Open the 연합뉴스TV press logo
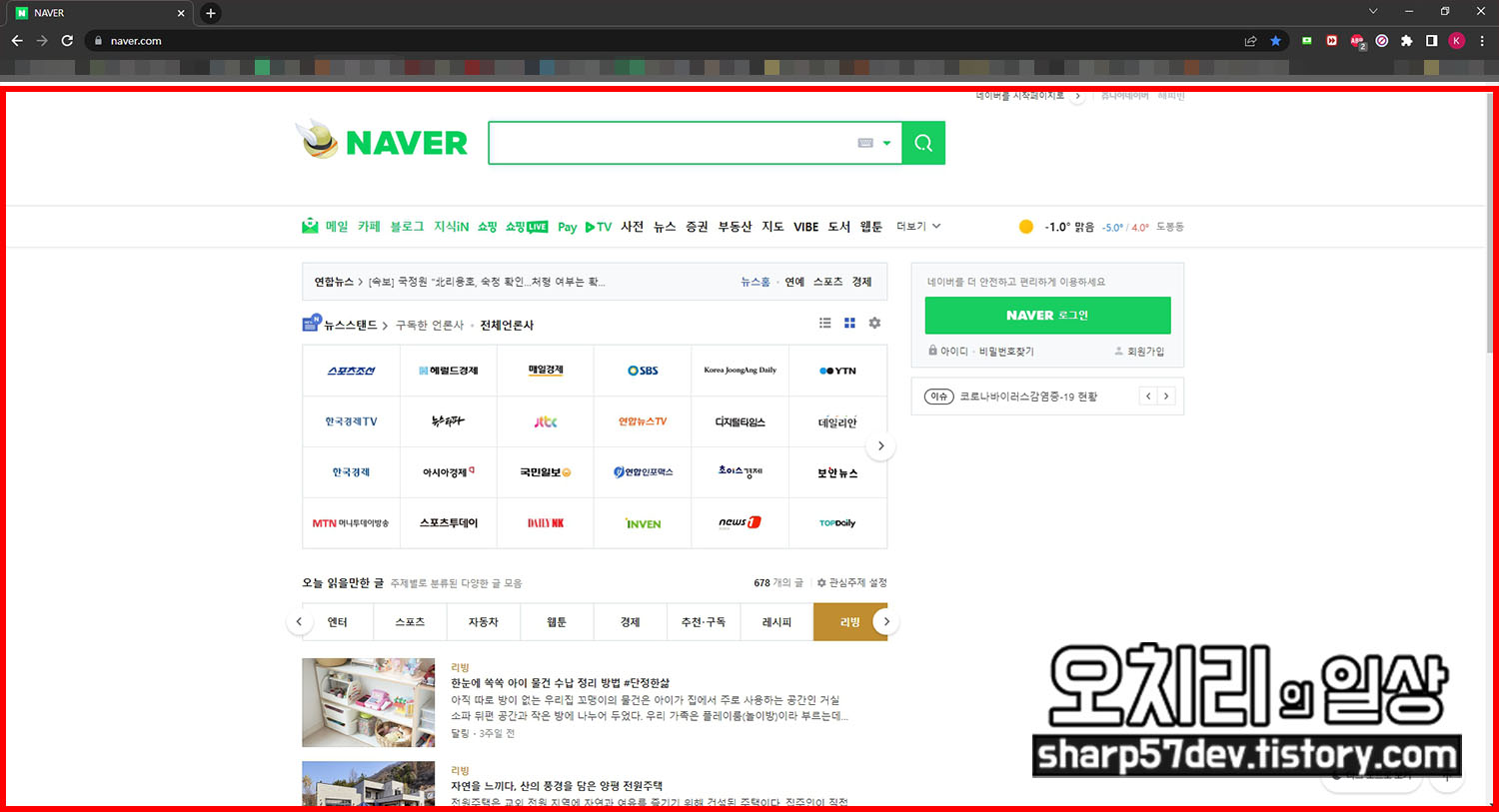This screenshot has width=1499, height=812. pyautogui.click(x=643, y=421)
